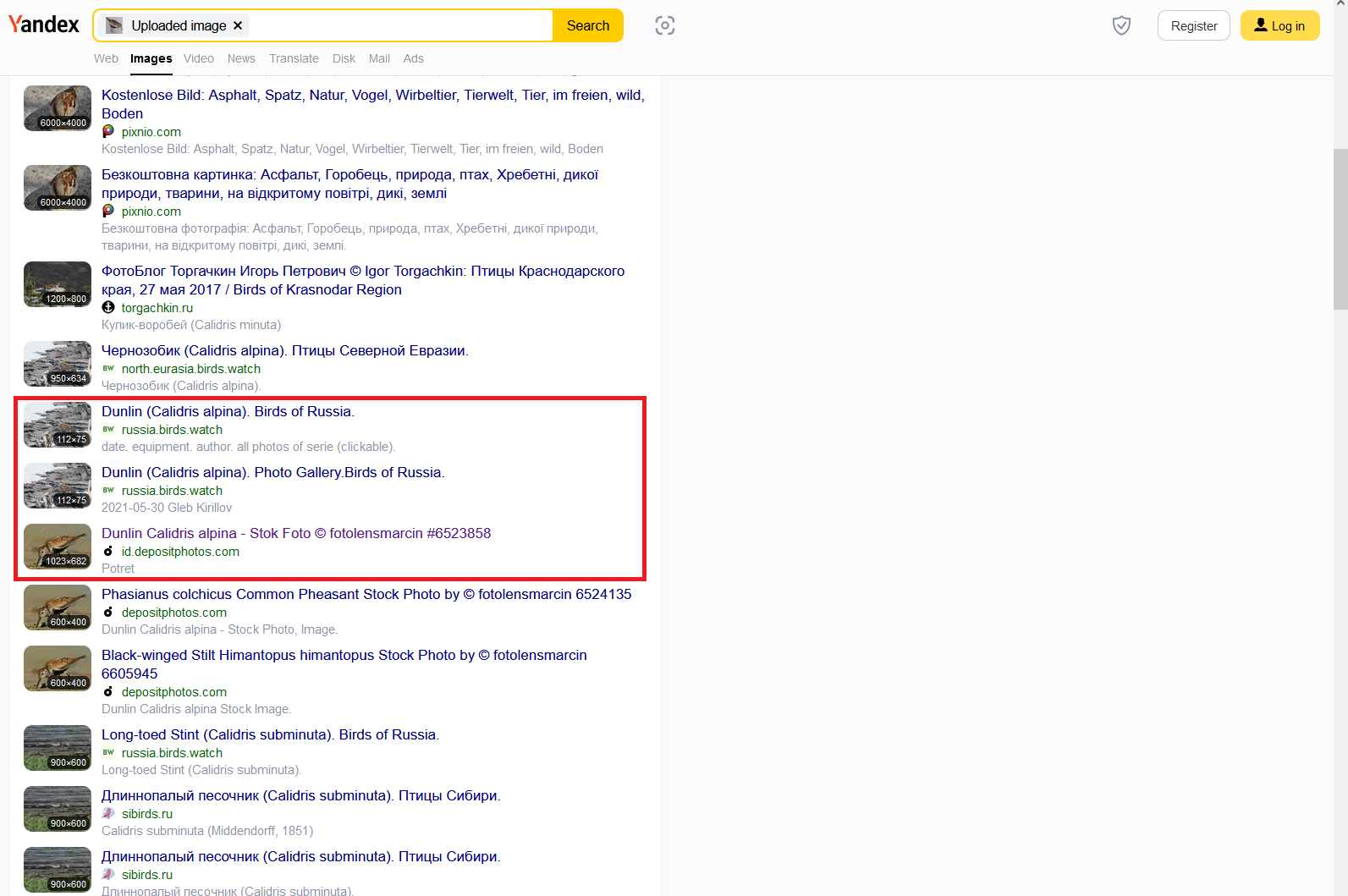This screenshot has width=1348, height=896.
Task: Click 'Calidris subminuta (Middendorff, 1851)' snippet
Action: coord(207,831)
